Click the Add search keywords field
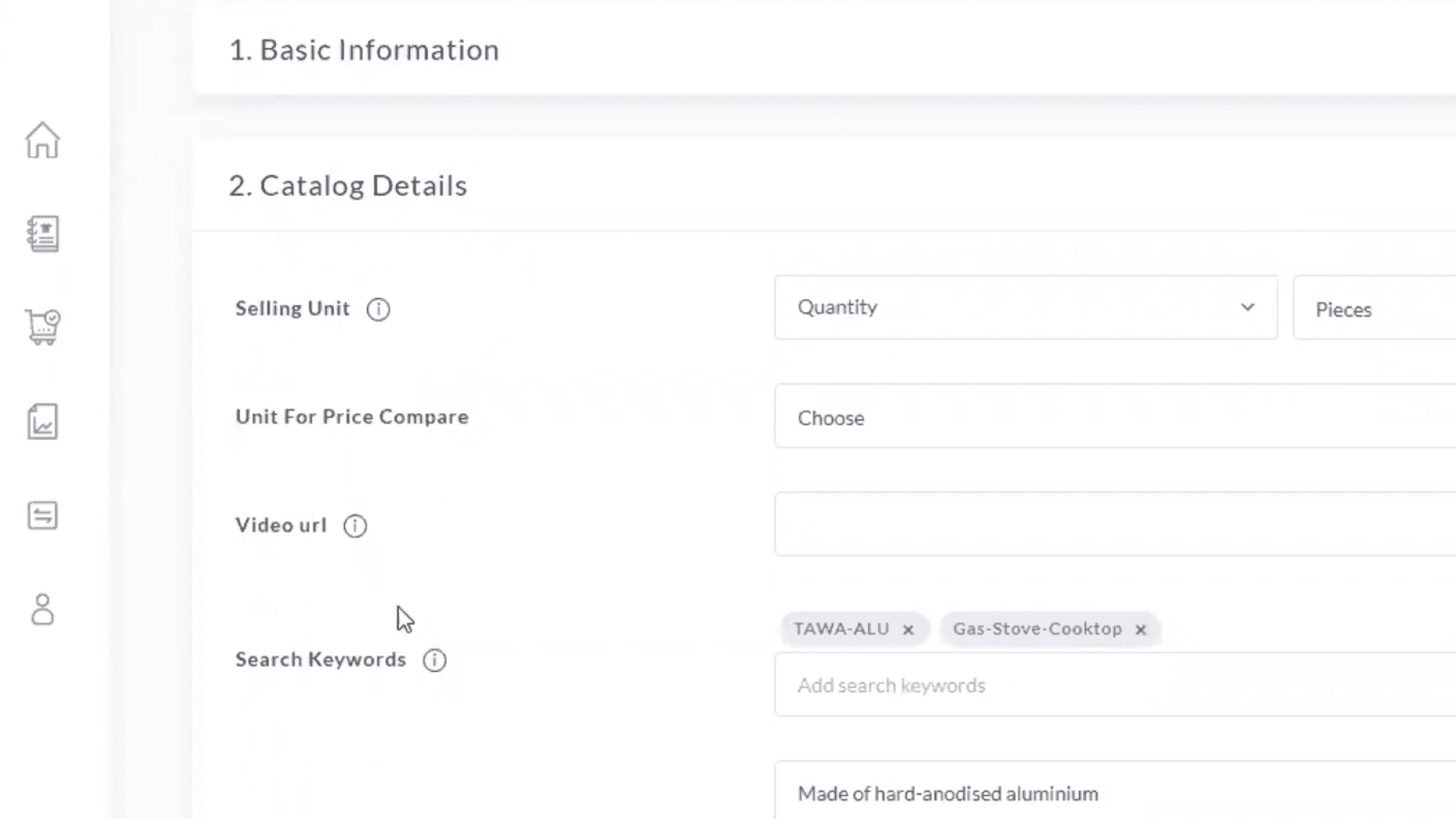This screenshot has height=819, width=1456. (x=1115, y=686)
